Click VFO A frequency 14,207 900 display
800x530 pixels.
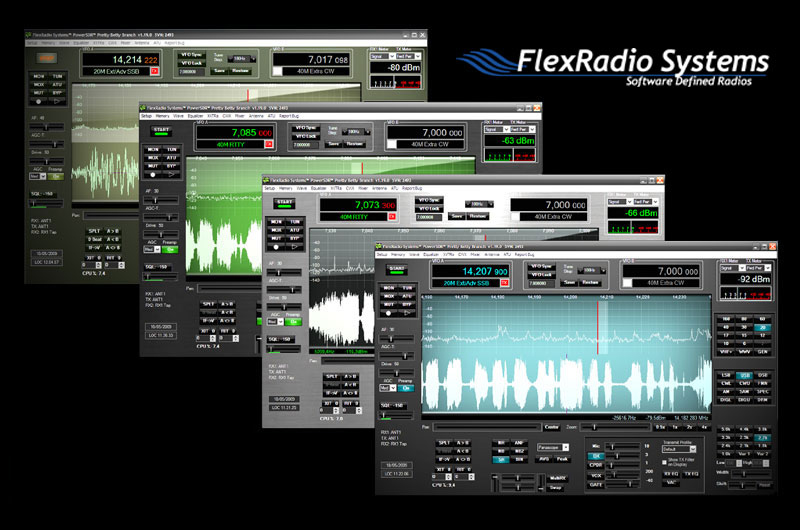[x=469, y=271]
